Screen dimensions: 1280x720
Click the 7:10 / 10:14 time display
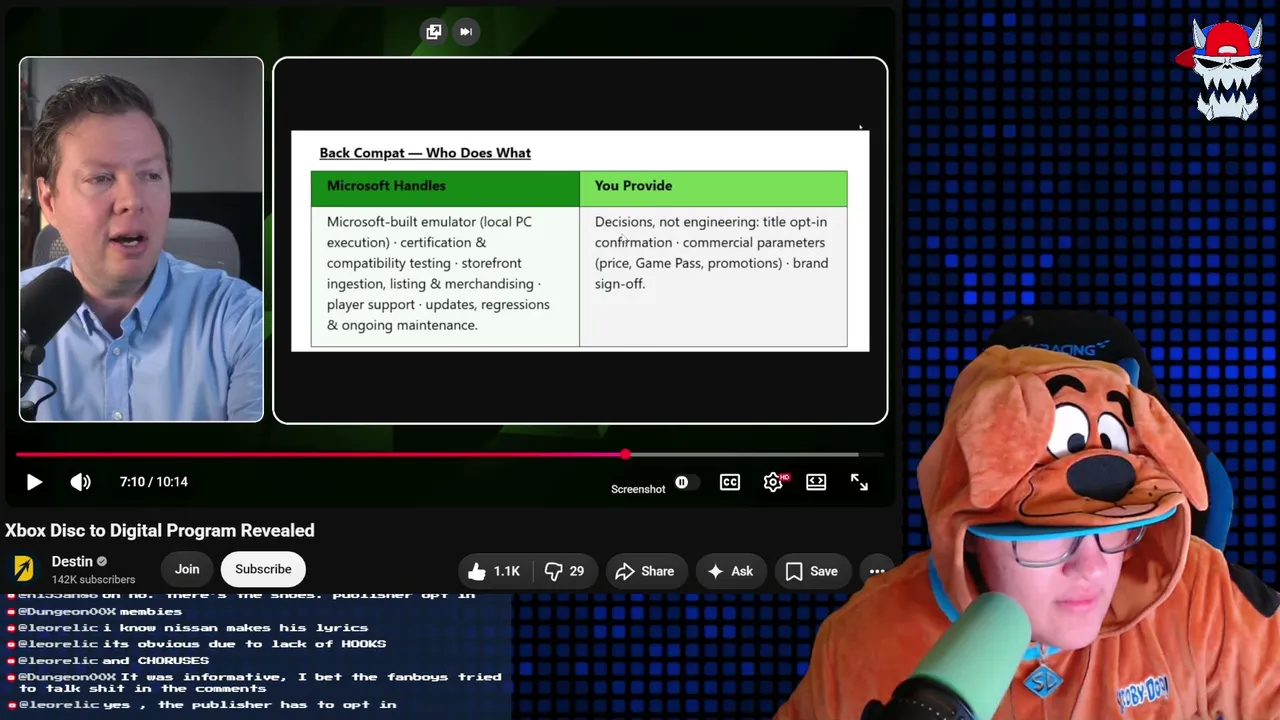154,482
